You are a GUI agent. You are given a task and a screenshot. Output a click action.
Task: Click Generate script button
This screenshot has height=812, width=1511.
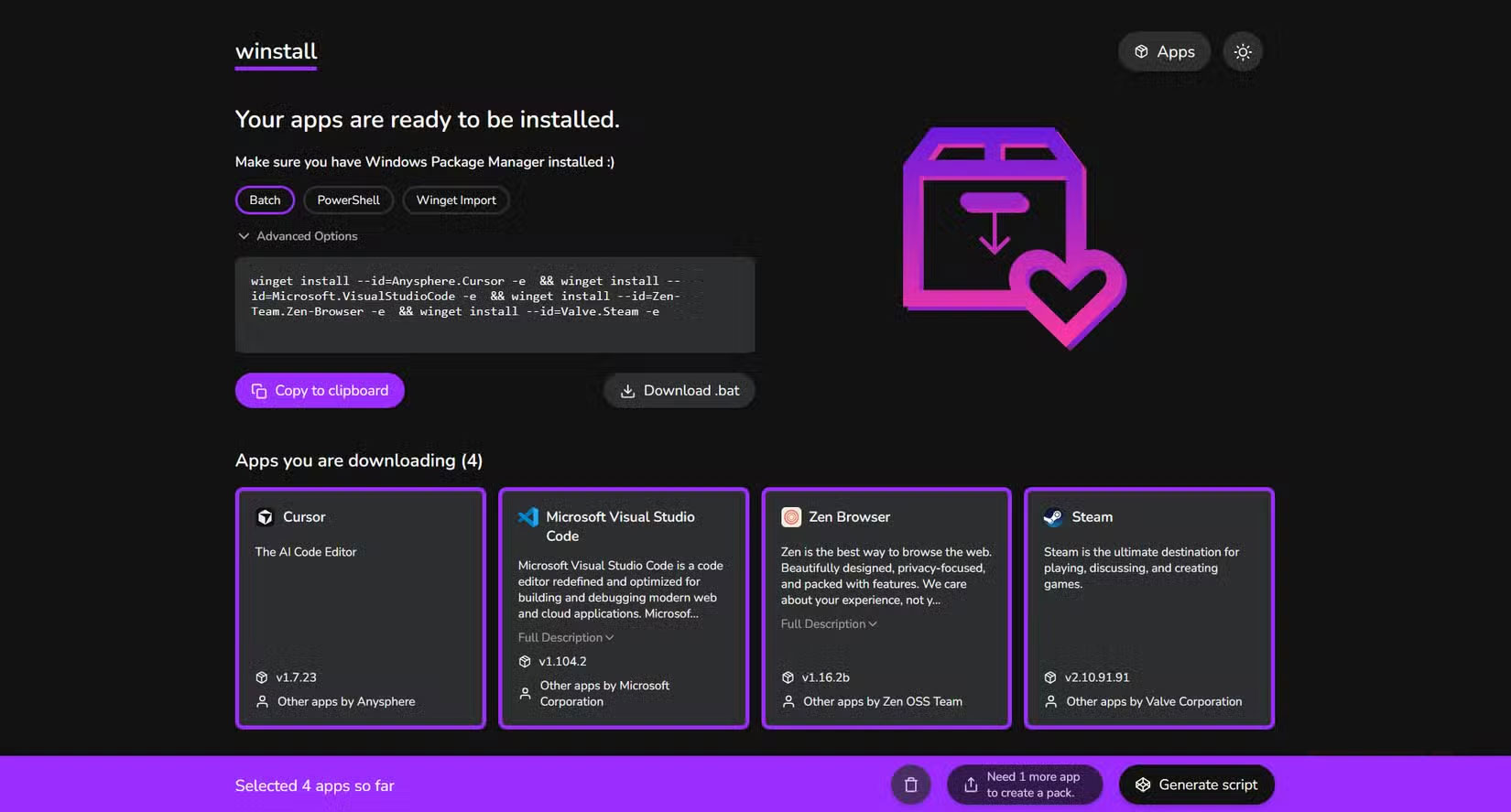(x=1196, y=785)
